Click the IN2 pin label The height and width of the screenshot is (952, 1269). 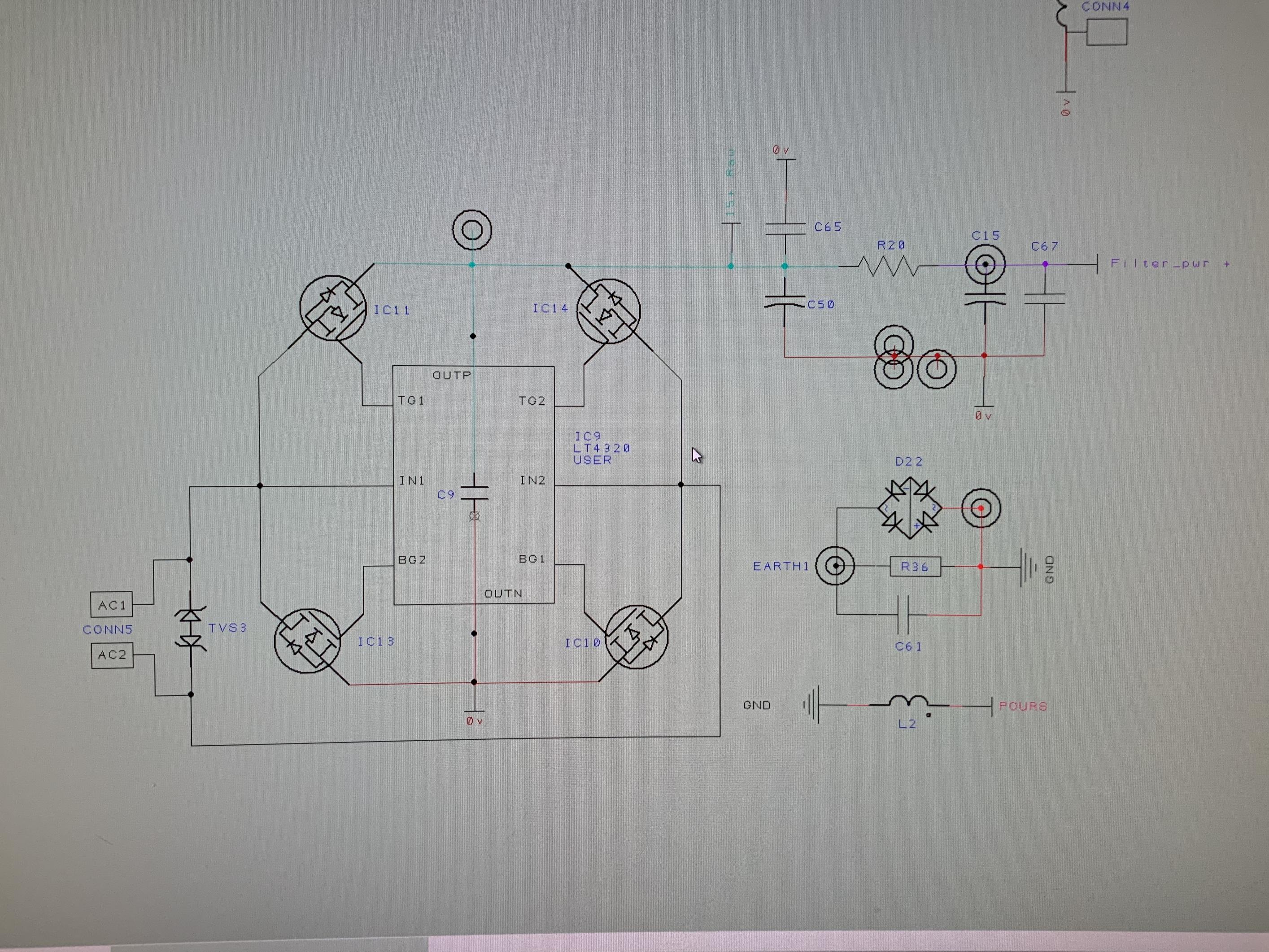[532, 480]
